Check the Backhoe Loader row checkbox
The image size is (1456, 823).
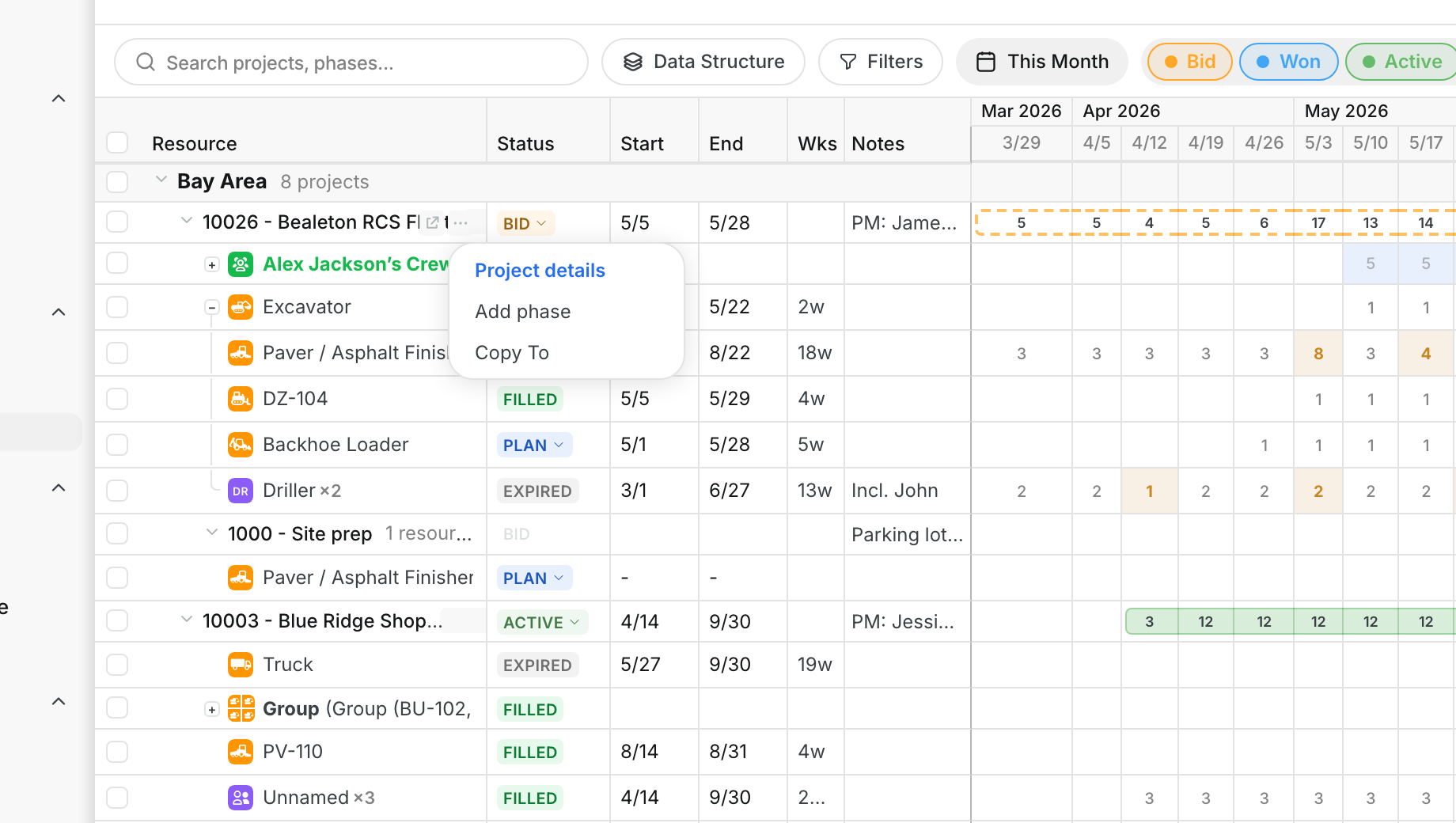point(117,445)
